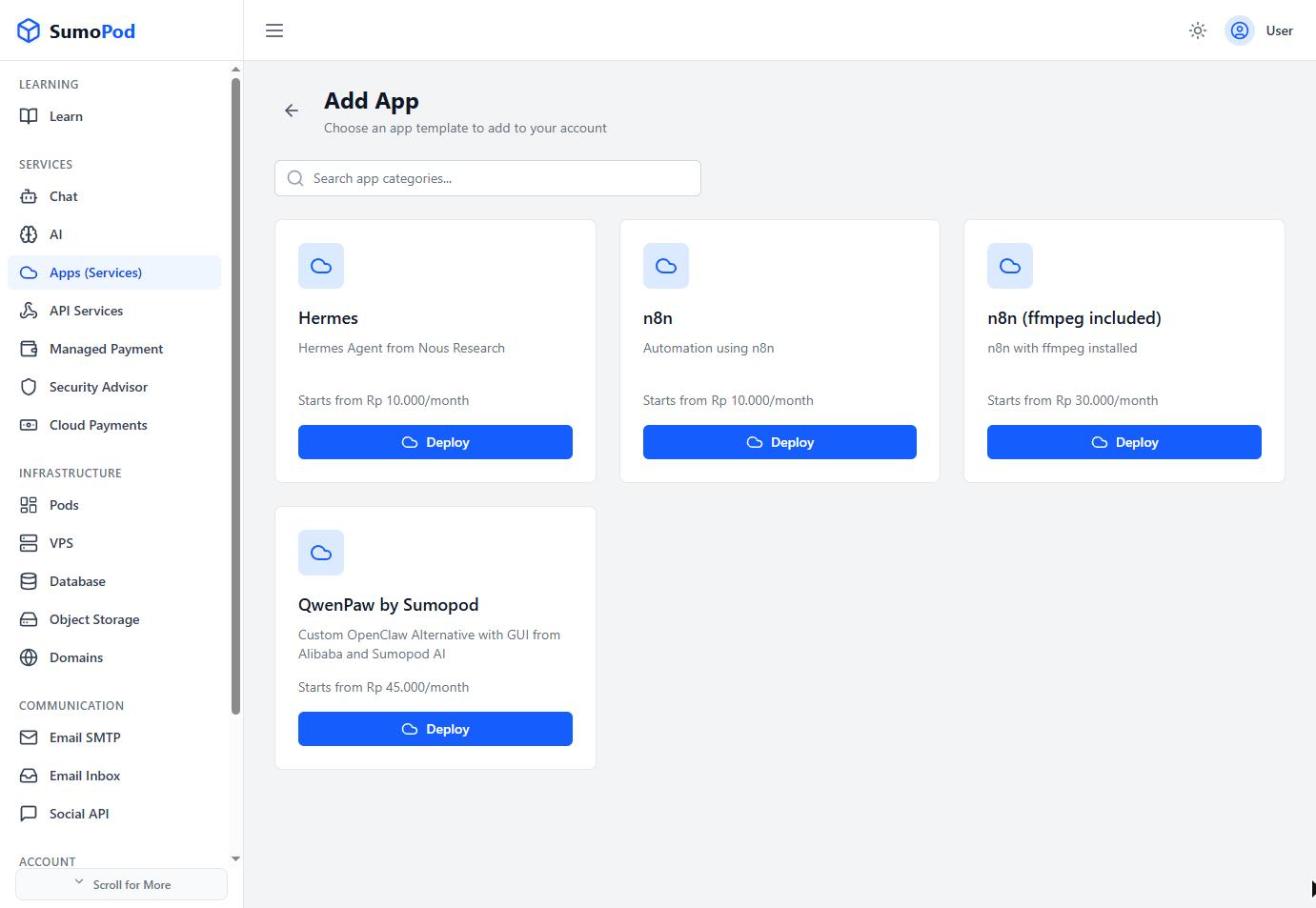Click the Chat bot icon
1316x908 pixels.
(29, 196)
